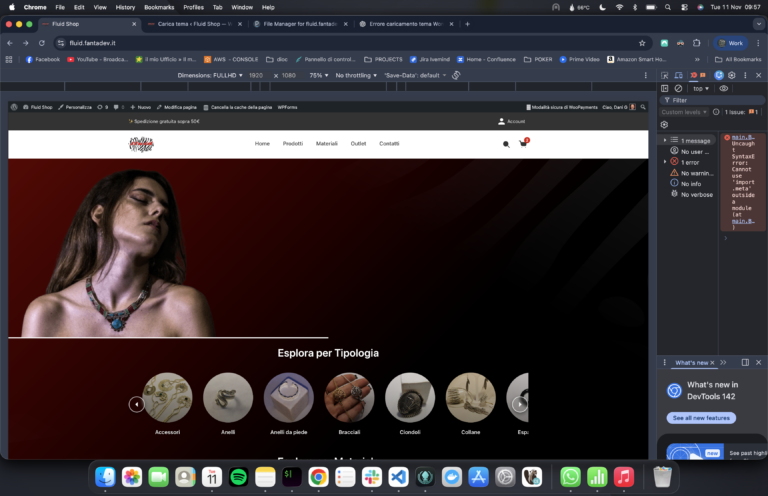Click the inspect element picker icon
The height and width of the screenshot is (496, 768).
[x=667, y=75]
